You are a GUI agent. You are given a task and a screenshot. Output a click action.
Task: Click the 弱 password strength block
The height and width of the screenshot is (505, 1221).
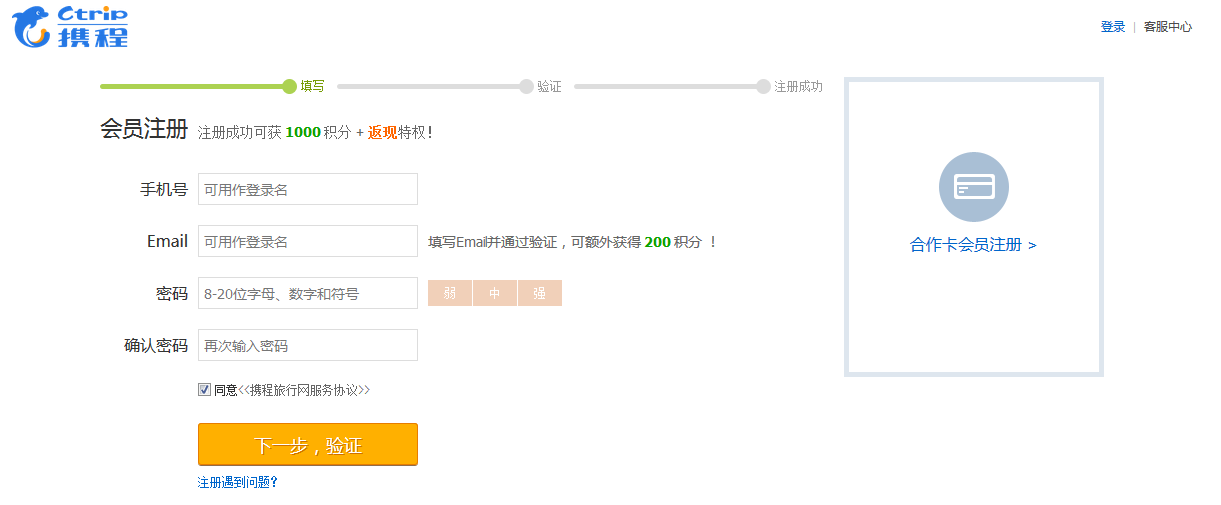click(x=450, y=293)
